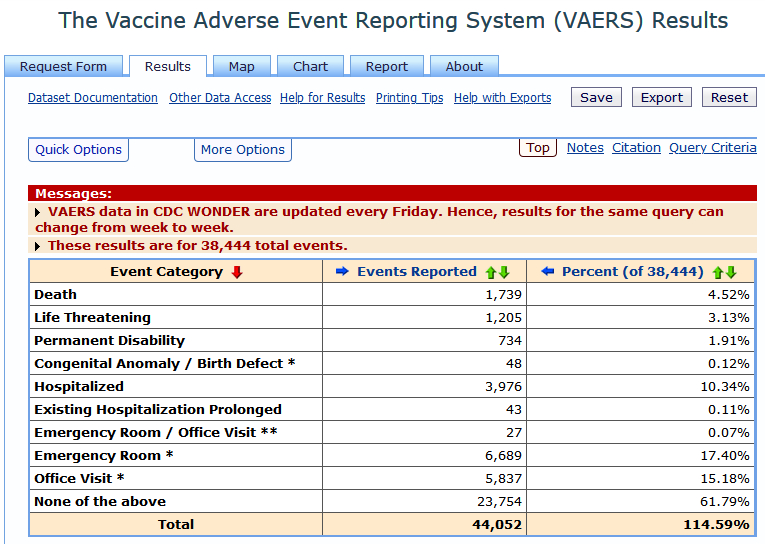765x544 pixels.
Task: Collapse the VAERS data update message triangle
Action: tap(39, 212)
